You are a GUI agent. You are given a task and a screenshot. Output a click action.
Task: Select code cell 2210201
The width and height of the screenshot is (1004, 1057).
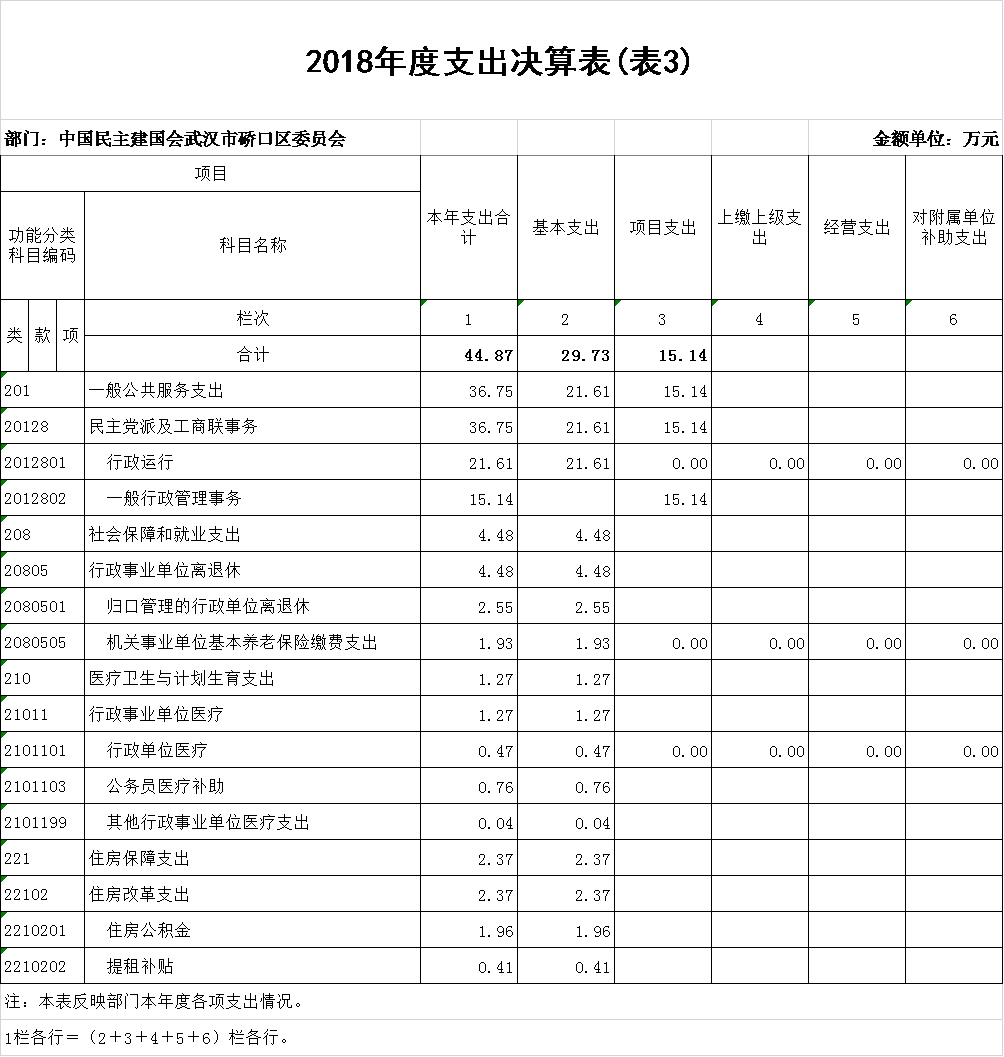pyautogui.click(x=42, y=931)
